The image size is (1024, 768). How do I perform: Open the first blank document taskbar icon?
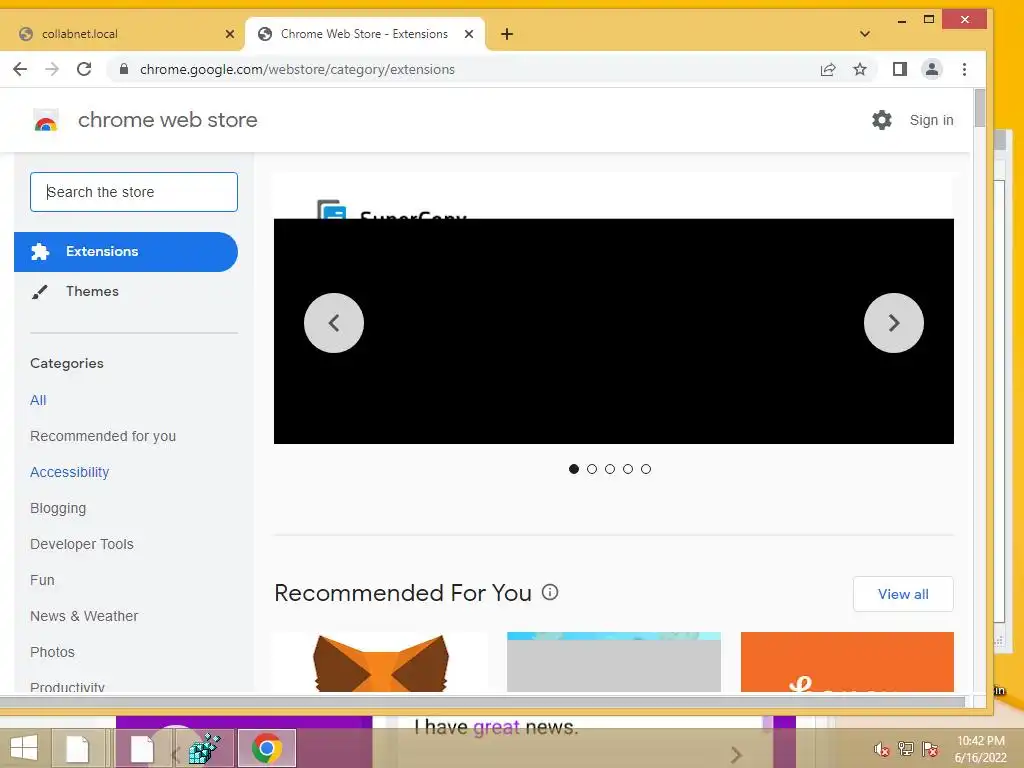coord(78,748)
